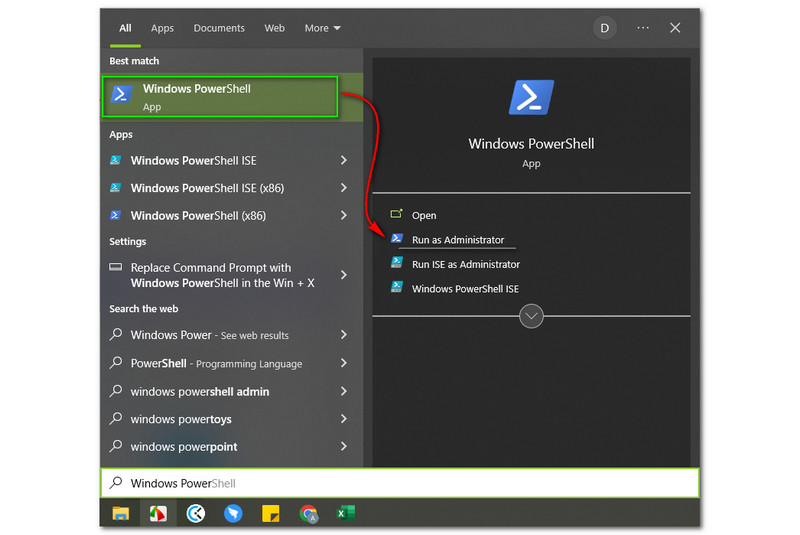Choose the 'windows powershell admin' web suggestion
Viewport: 800px width, 535px height.
pos(199,392)
